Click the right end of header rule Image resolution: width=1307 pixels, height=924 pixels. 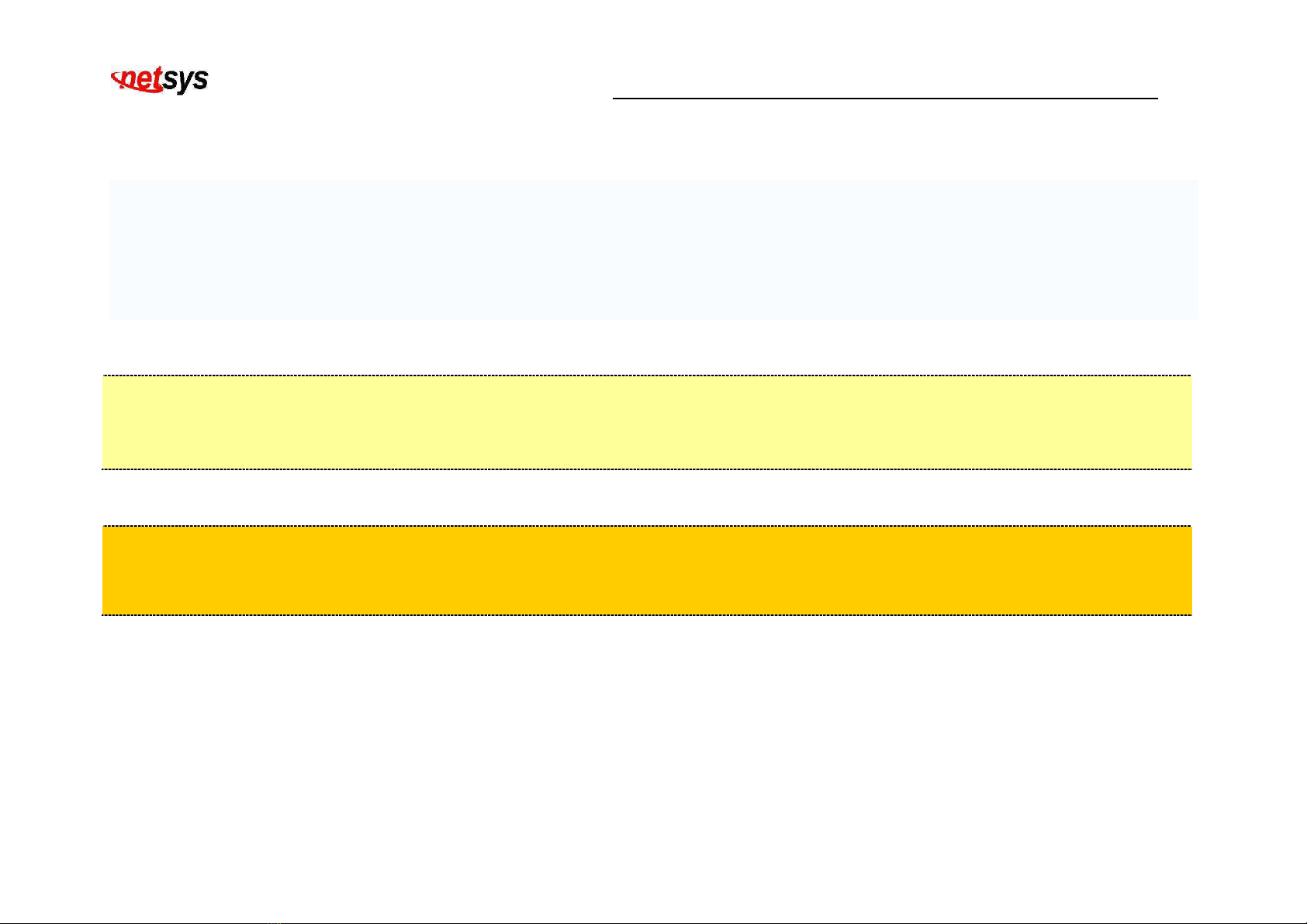click(x=1155, y=99)
